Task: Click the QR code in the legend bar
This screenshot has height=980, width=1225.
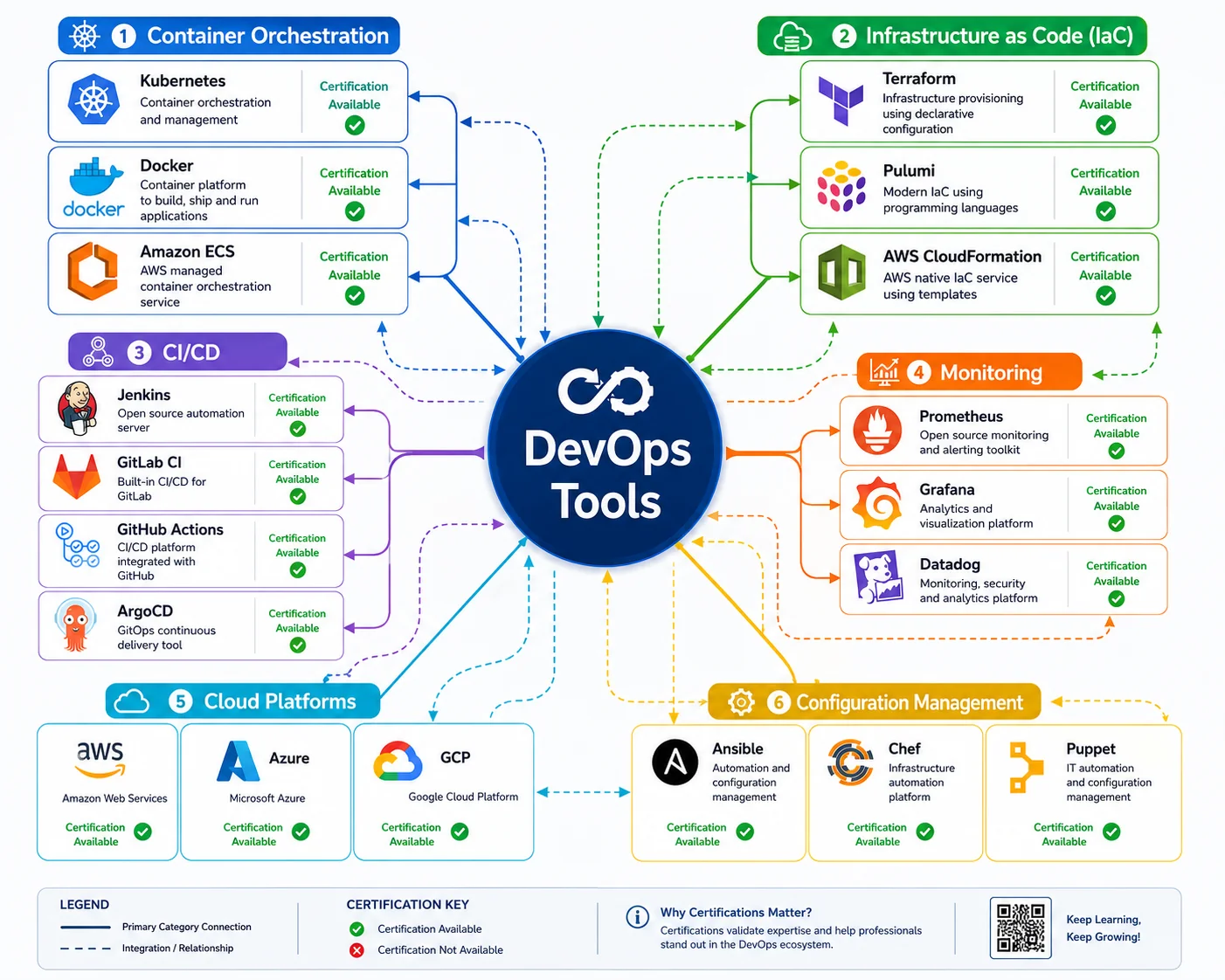Action: pyautogui.click(x=1021, y=928)
